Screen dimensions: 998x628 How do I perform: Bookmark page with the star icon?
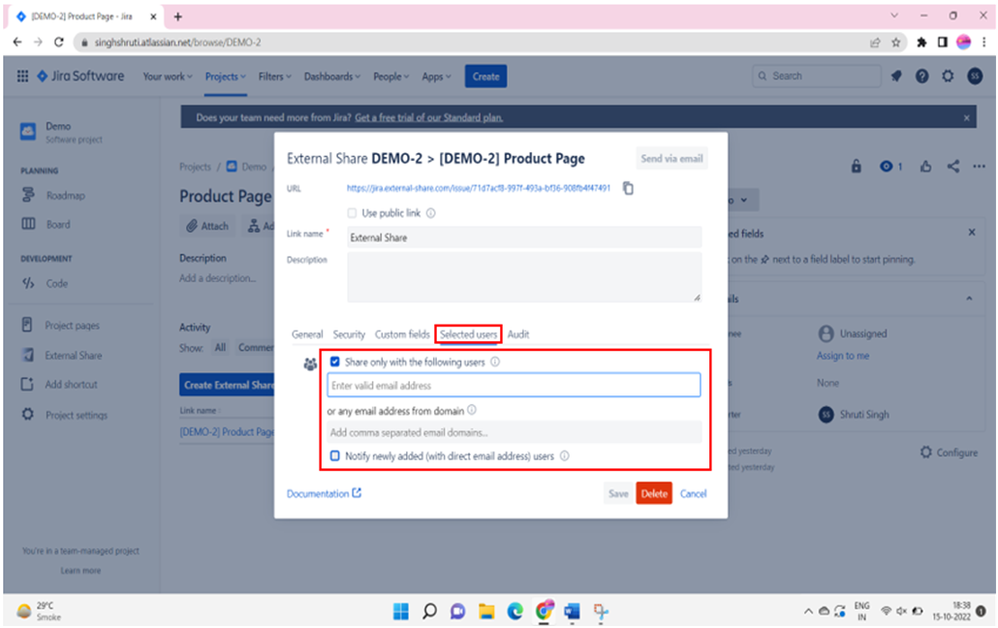[x=896, y=43]
